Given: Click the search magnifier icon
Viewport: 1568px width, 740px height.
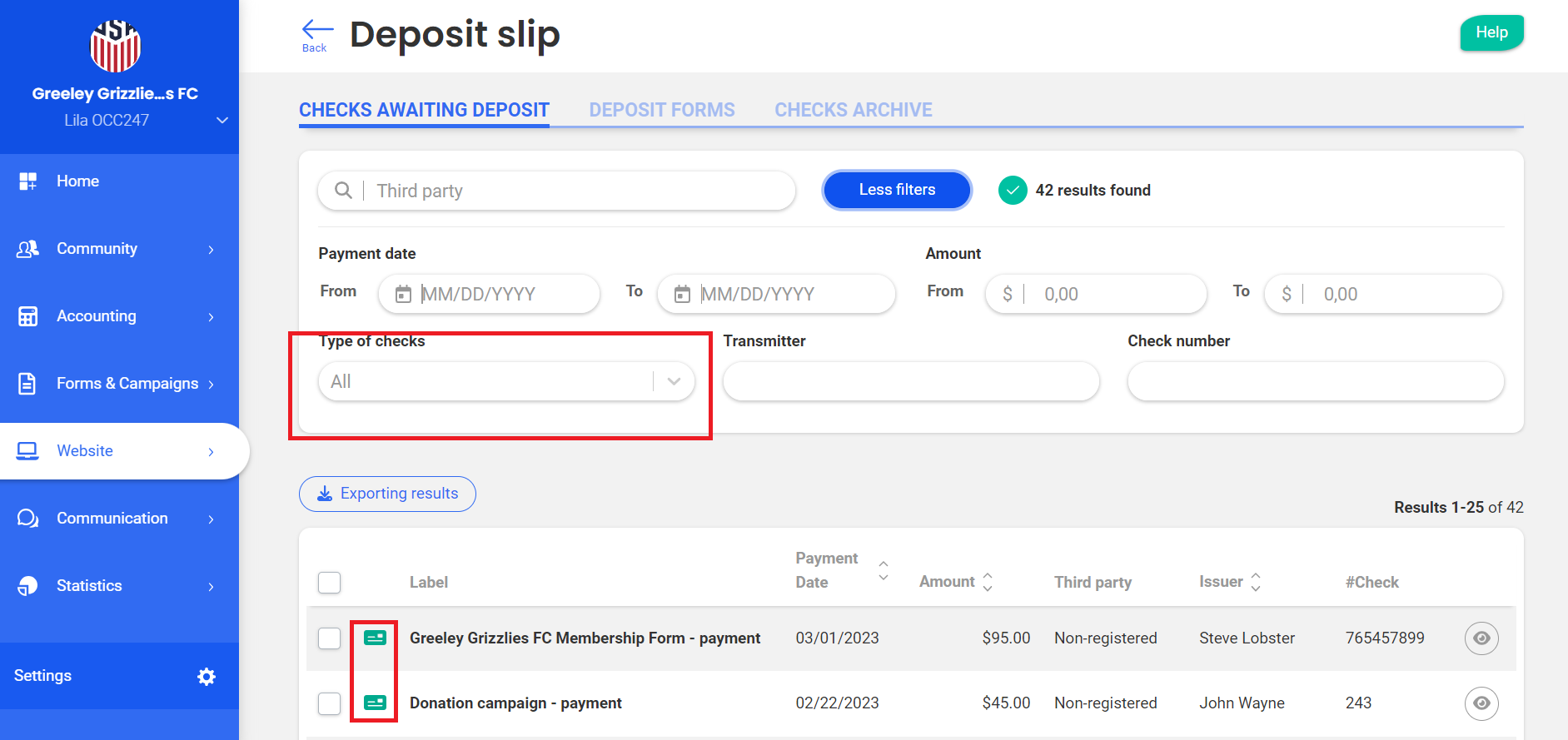Looking at the screenshot, I should pyautogui.click(x=343, y=191).
